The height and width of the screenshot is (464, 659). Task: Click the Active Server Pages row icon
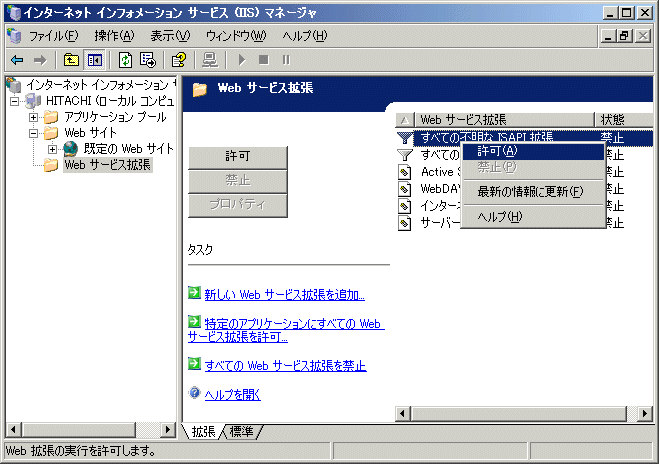(405, 172)
